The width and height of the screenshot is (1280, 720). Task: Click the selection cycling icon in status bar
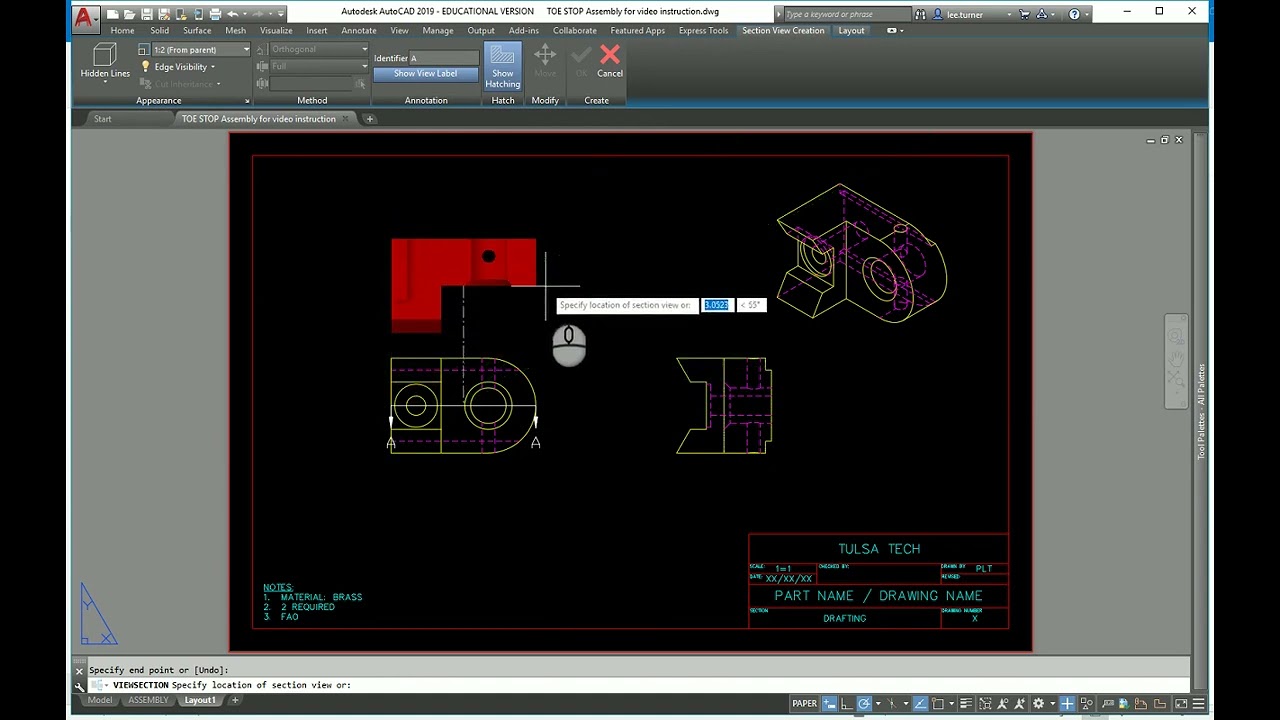pyautogui.click(x=985, y=704)
